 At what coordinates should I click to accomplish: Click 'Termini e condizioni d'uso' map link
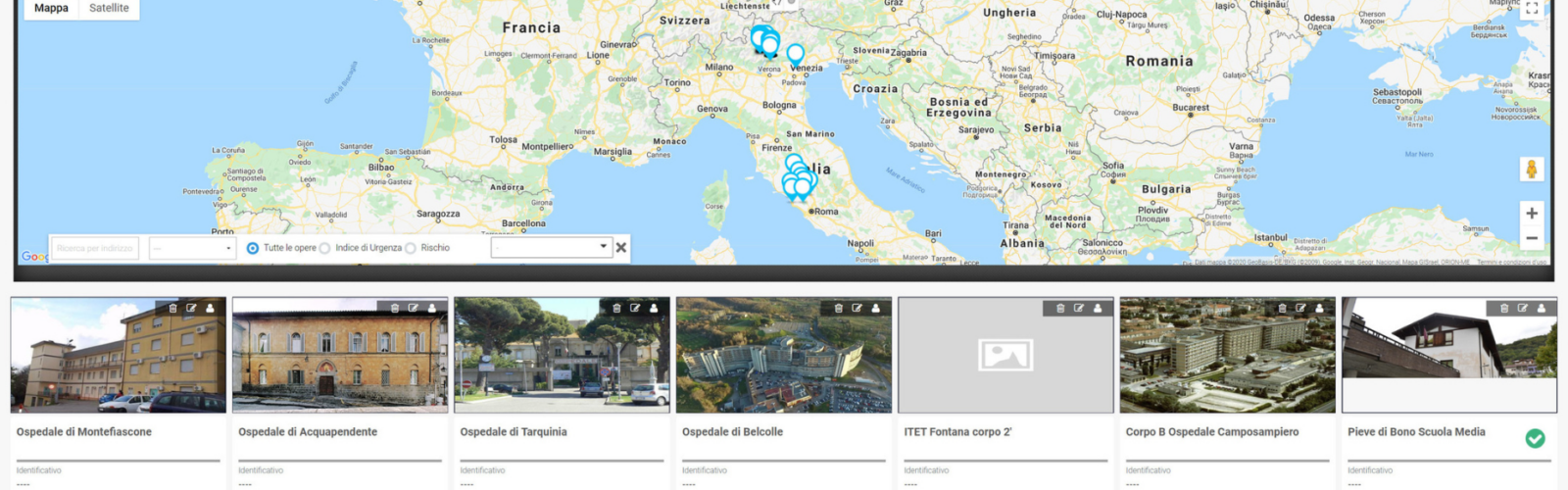pos(1512,262)
